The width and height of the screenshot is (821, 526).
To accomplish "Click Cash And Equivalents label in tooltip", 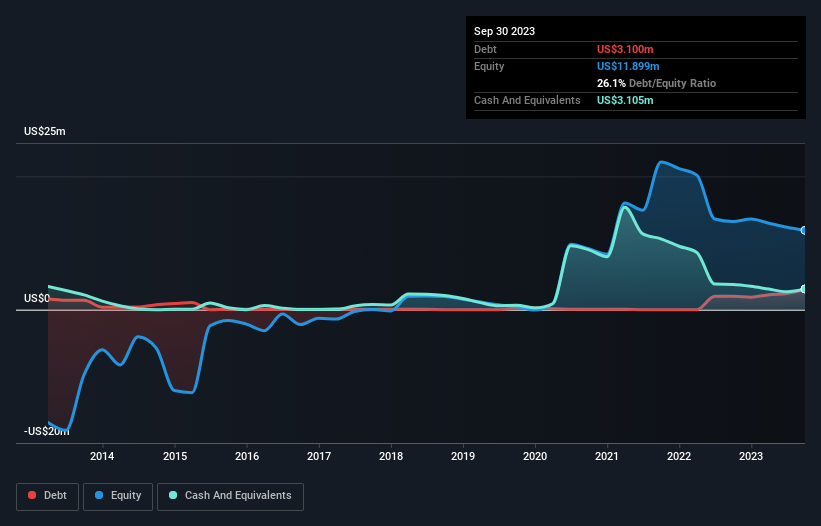I will 527,100.
